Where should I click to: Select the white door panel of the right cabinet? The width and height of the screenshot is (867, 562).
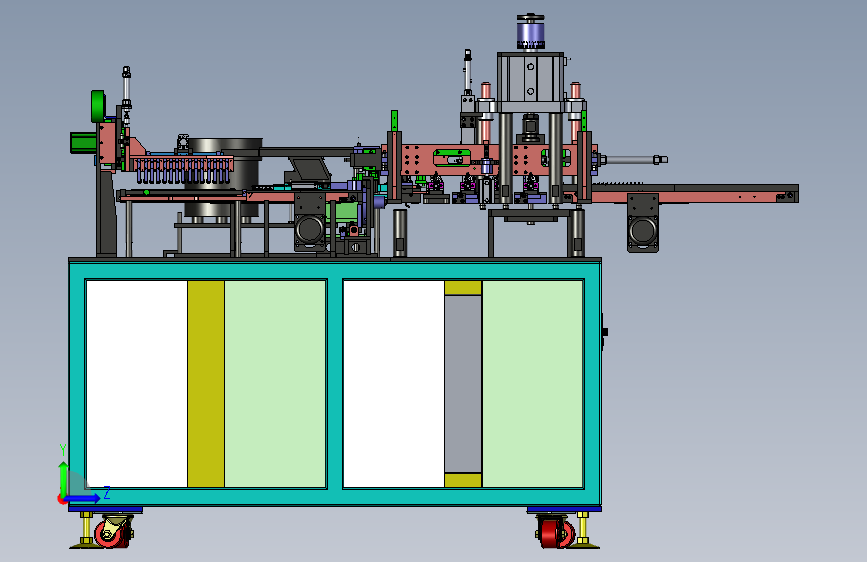[394, 384]
